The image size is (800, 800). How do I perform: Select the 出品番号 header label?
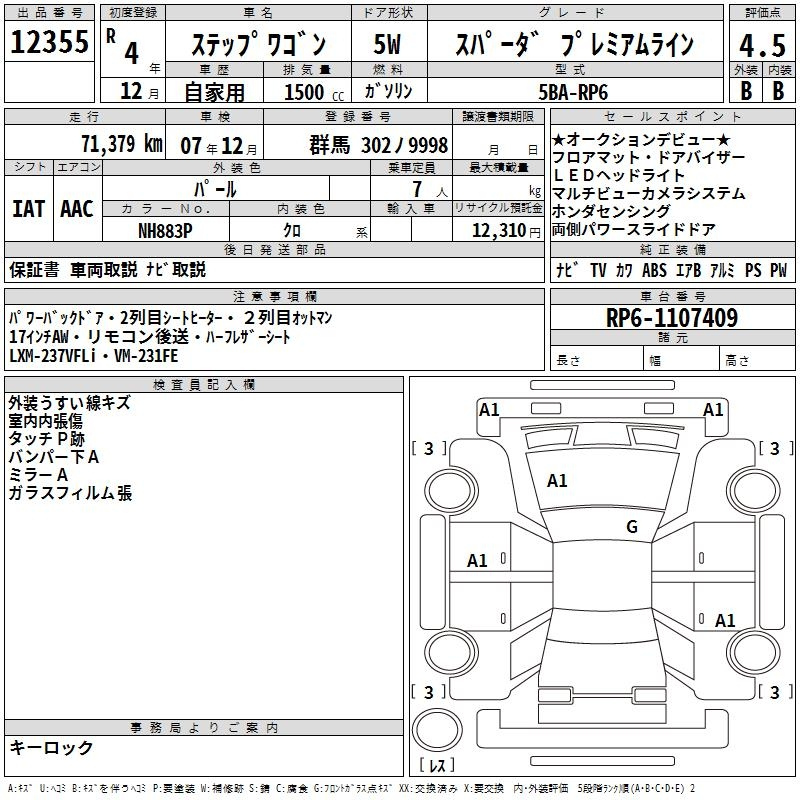[49, 13]
